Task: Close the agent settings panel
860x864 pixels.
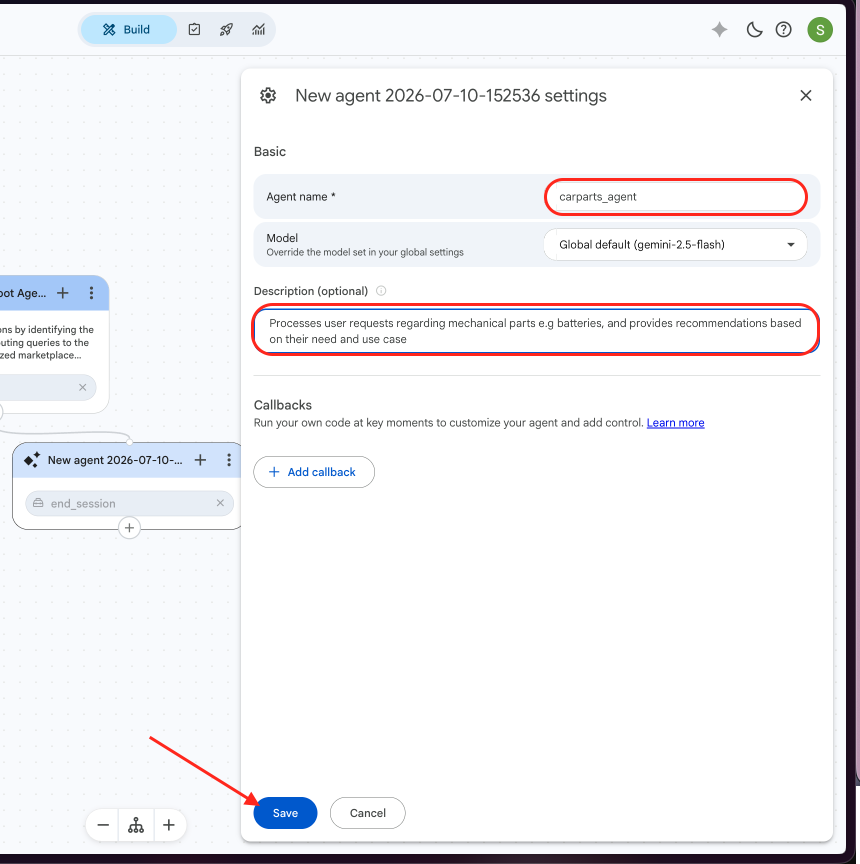Action: 805,96
